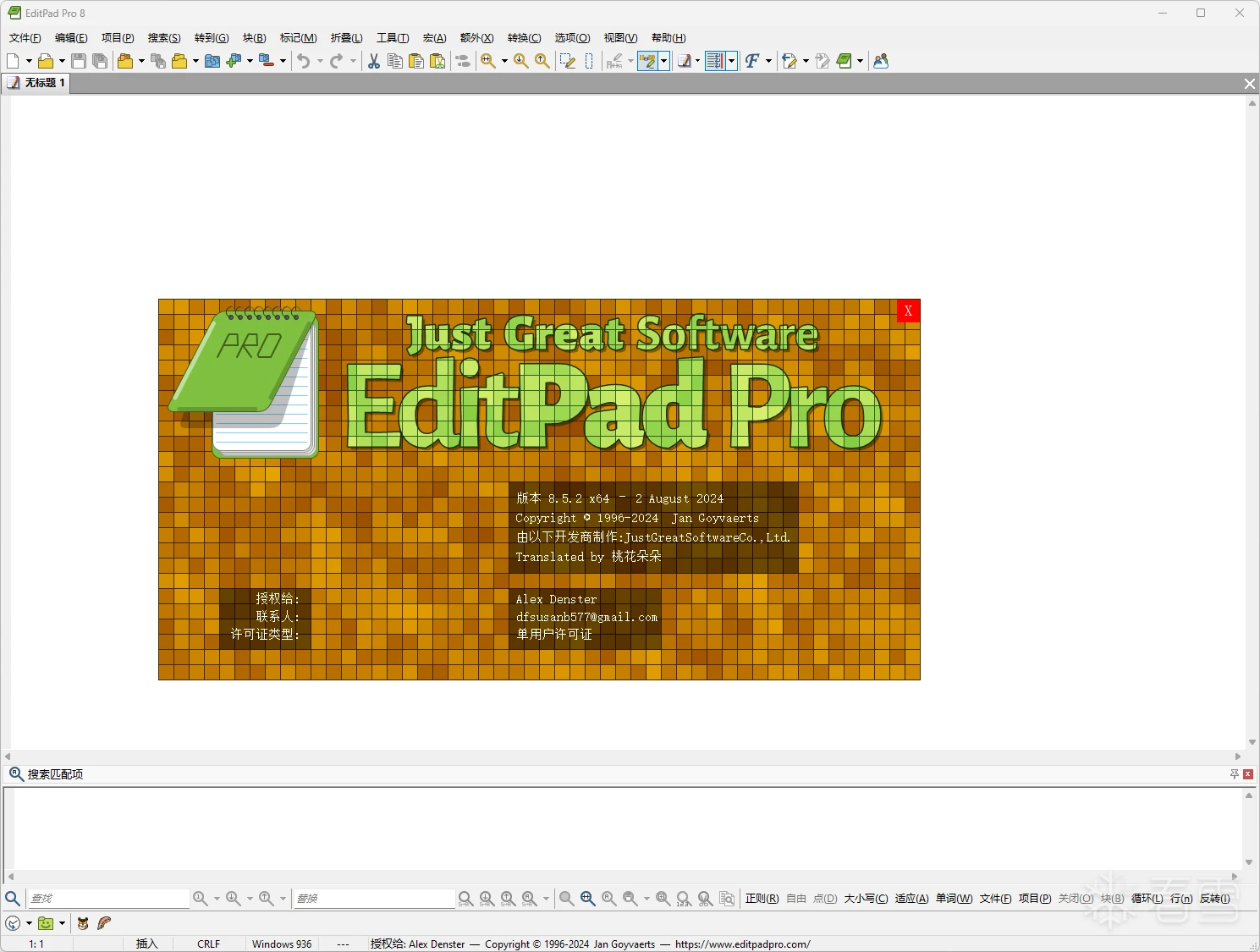Screen dimensions: 1260x952
Task: Click the Find Next down-arrow magnifier icon
Action: pos(521,61)
